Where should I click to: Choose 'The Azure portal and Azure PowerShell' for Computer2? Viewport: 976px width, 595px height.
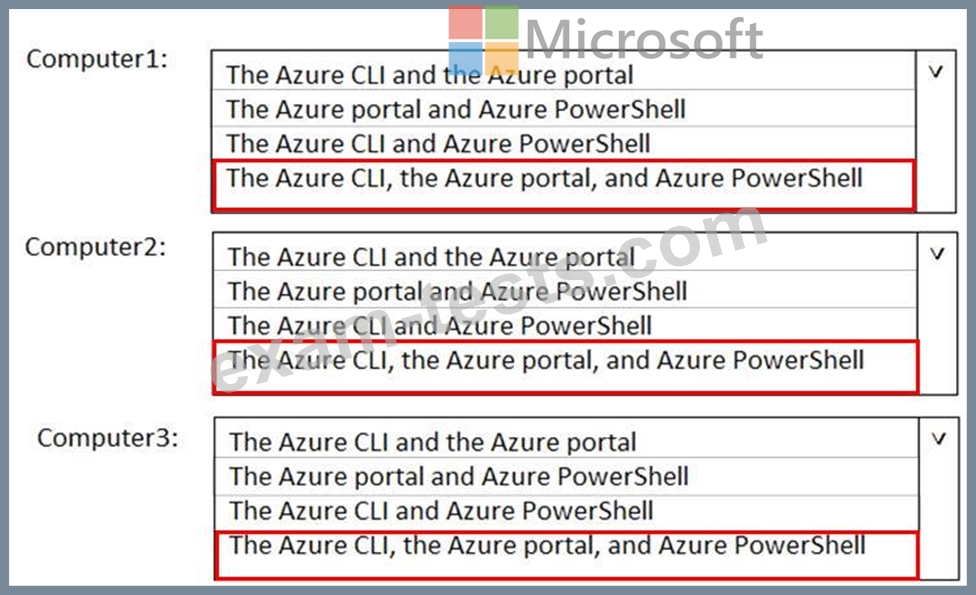(x=457, y=291)
